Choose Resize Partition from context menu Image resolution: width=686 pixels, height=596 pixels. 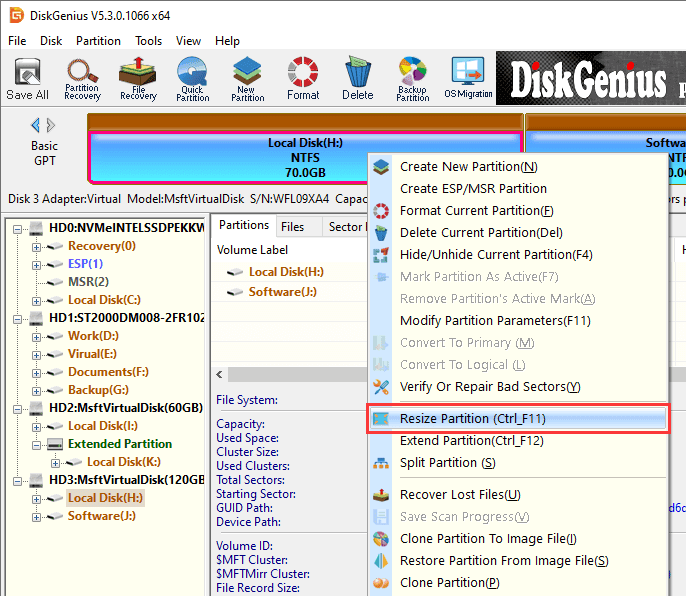(472, 418)
